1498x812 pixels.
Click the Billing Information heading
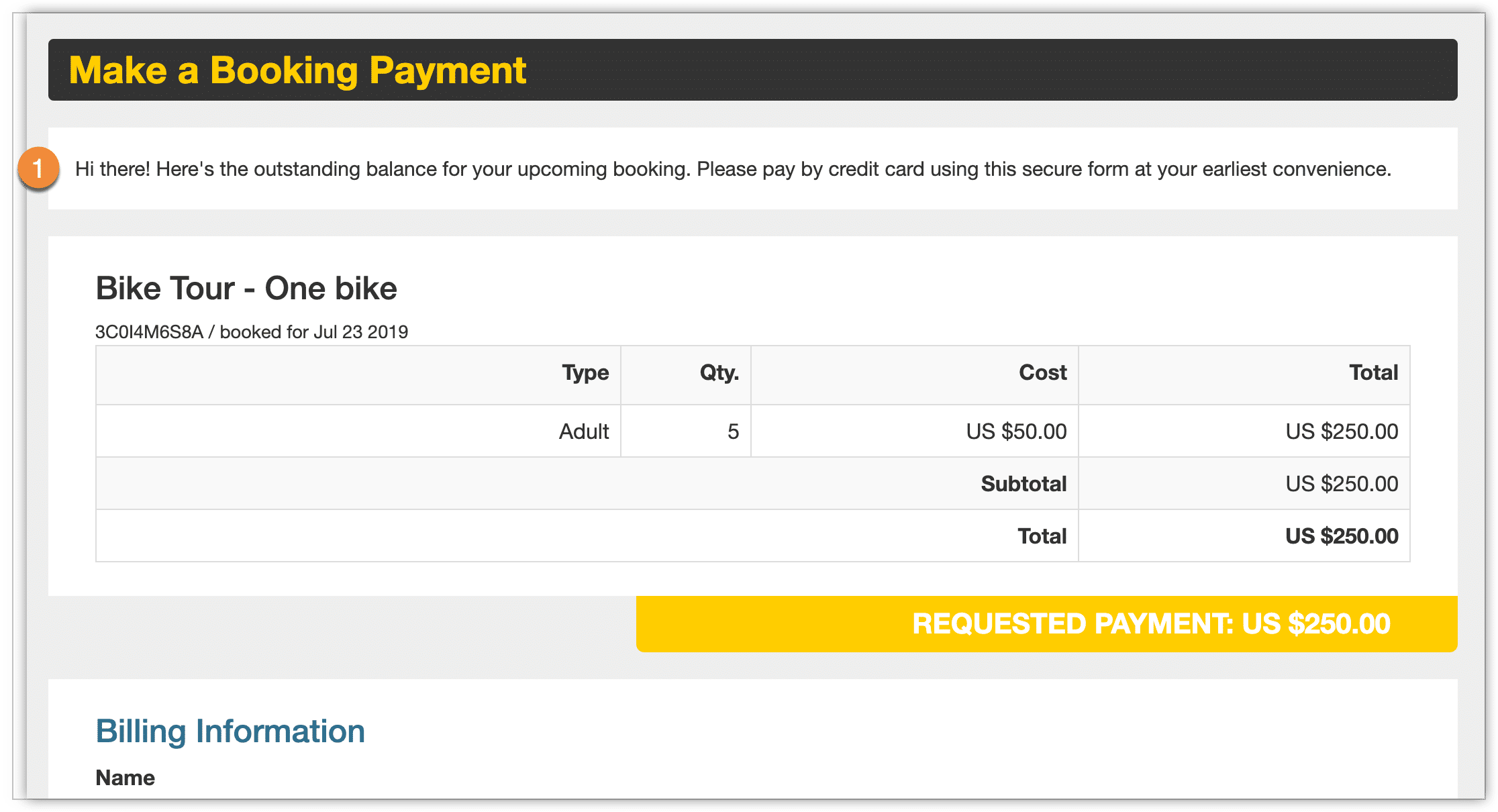(x=230, y=731)
